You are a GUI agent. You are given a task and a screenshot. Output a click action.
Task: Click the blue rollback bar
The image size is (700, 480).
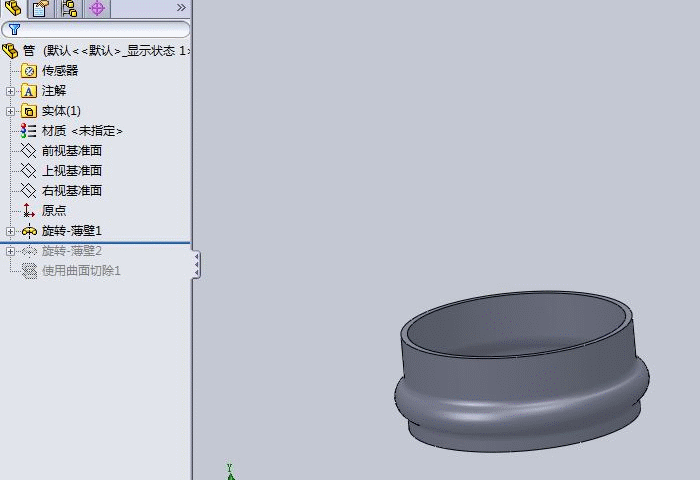point(95,243)
